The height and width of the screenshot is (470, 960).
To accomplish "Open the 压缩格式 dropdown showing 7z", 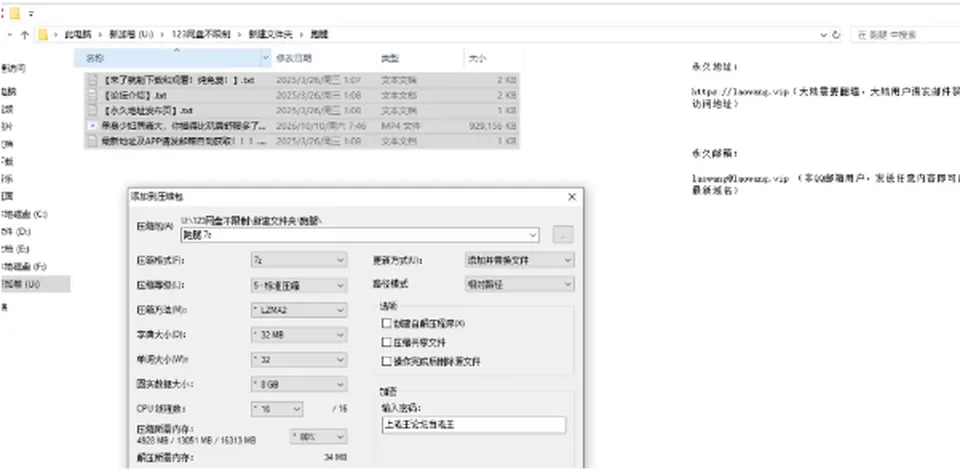I will click(x=299, y=260).
